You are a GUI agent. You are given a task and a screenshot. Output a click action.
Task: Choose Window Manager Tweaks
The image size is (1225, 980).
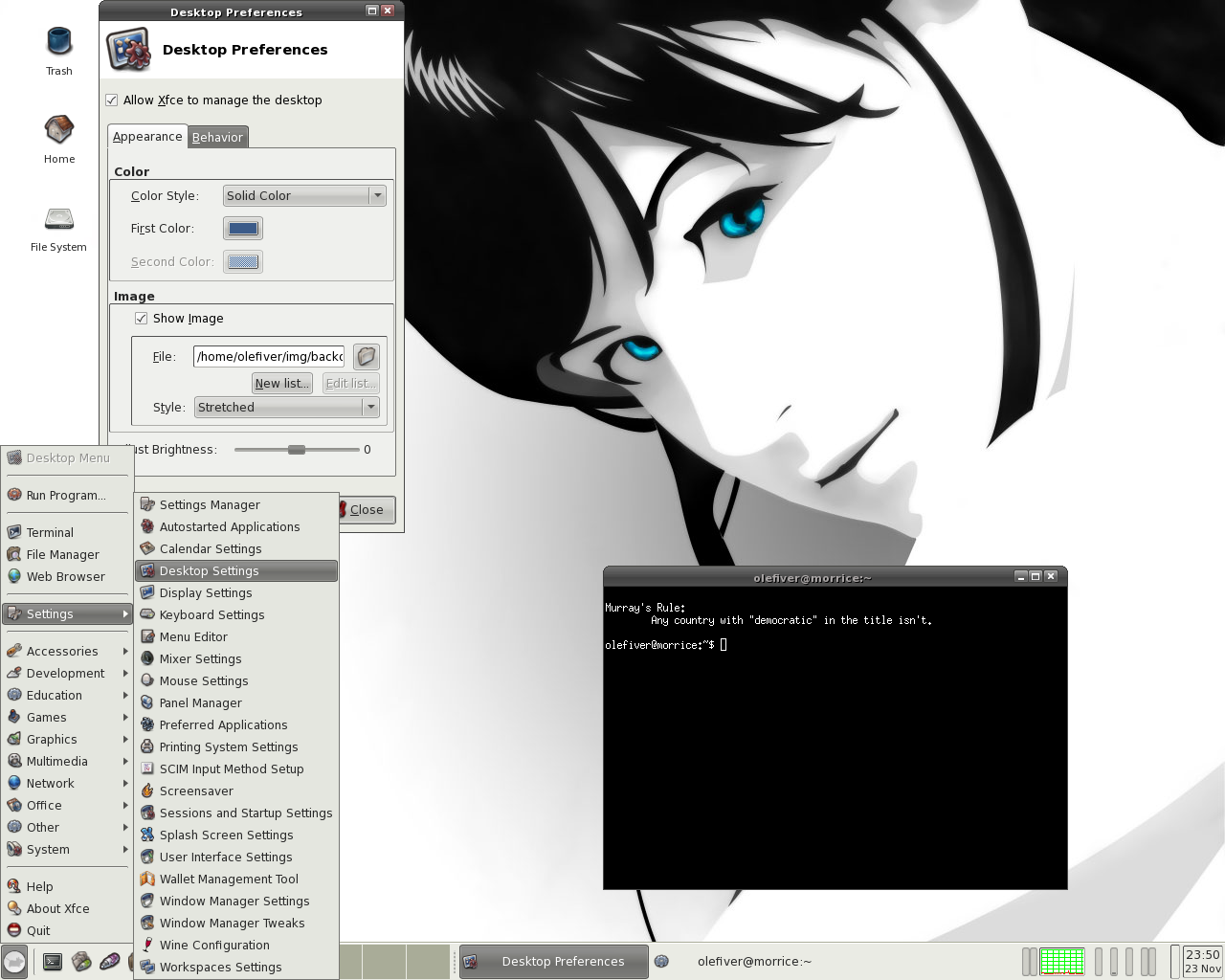236,923
